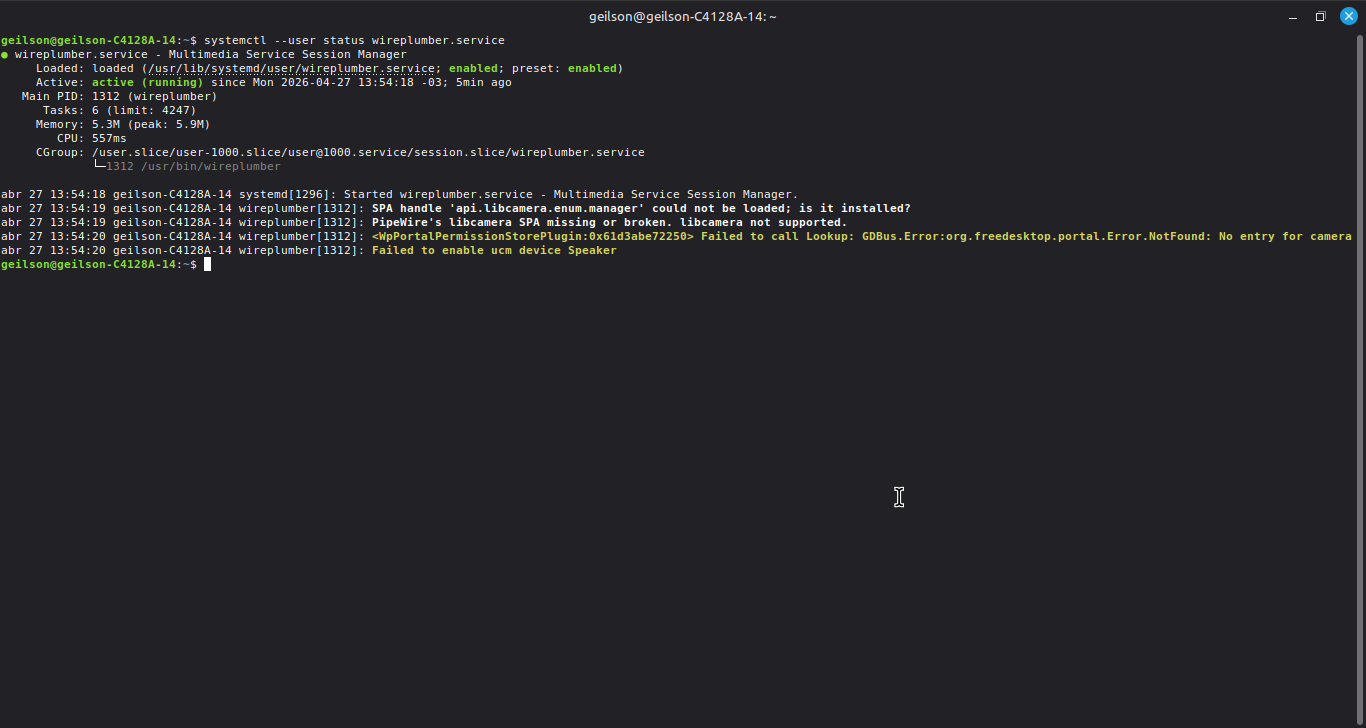This screenshot has width=1366, height=728.
Task: Click the cursor at the bottom shell prompt
Action: click(x=207, y=264)
